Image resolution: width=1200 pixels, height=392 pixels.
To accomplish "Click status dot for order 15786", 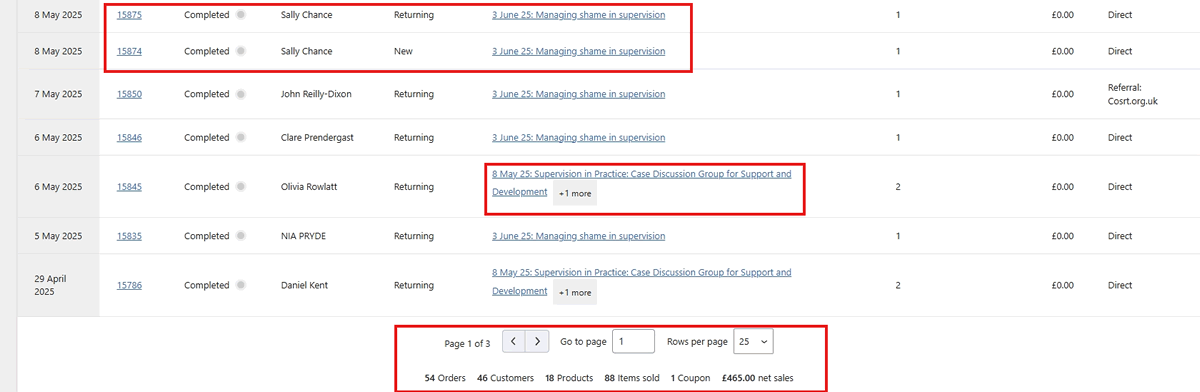I will click(240, 285).
